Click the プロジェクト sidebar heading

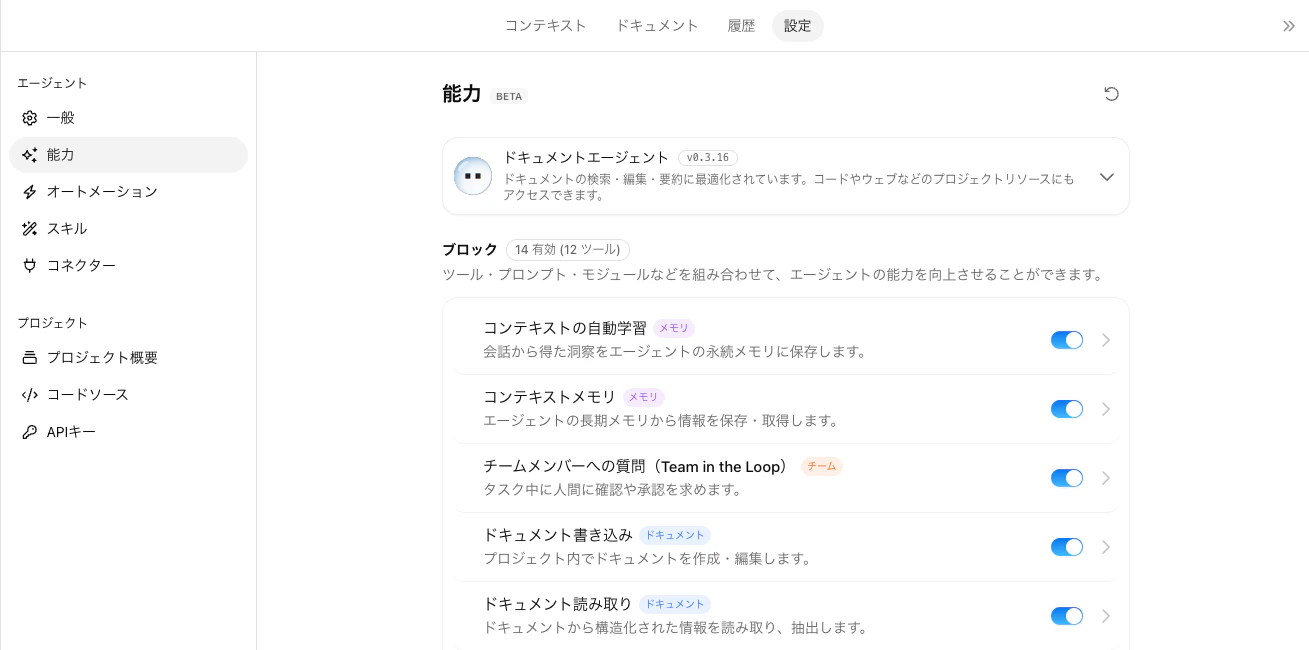point(53,323)
